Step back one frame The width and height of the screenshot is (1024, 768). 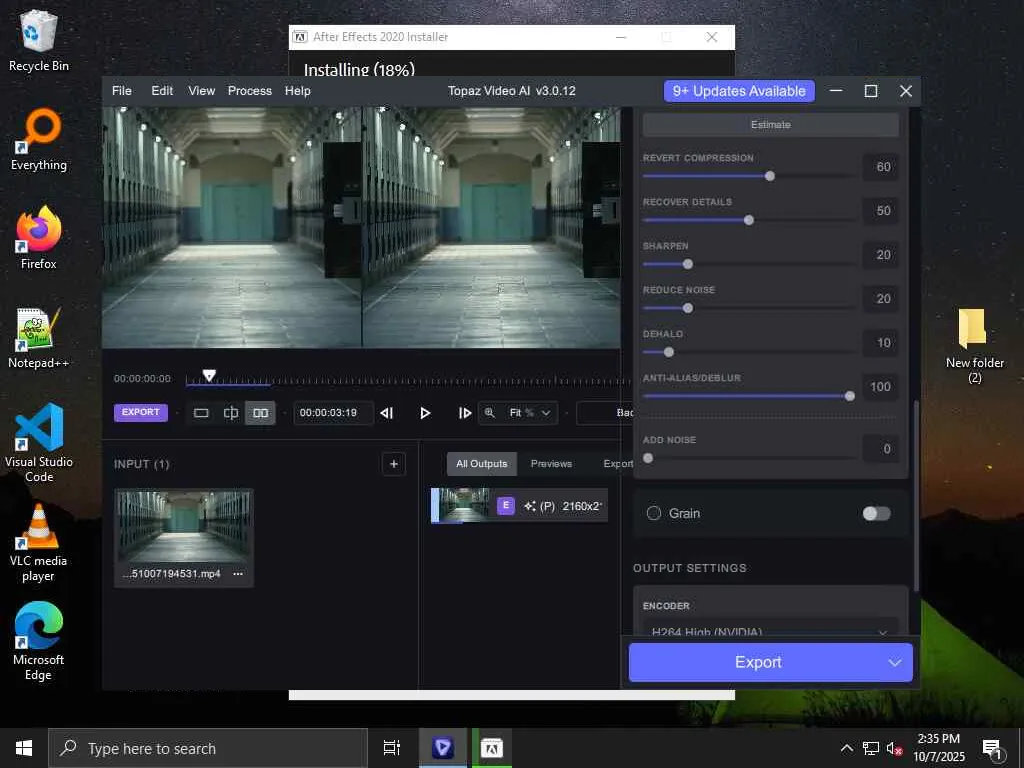387,413
